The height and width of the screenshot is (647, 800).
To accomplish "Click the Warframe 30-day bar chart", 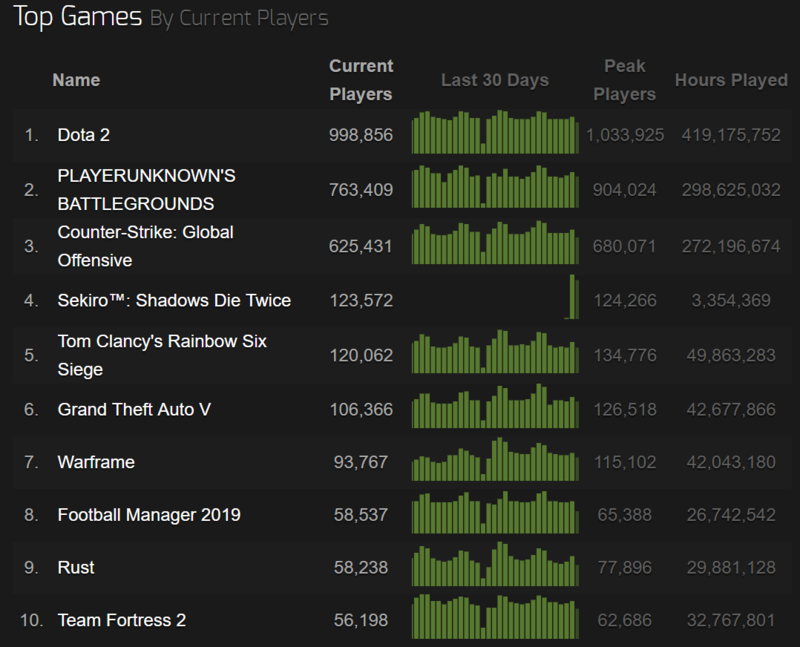I will point(495,459).
